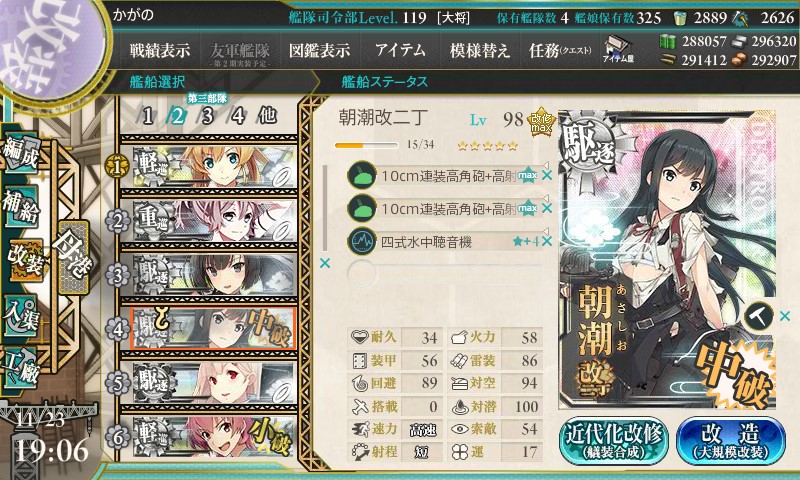Open the 任務 quest menu
The image size is (800, 480).
click(560, 50)
